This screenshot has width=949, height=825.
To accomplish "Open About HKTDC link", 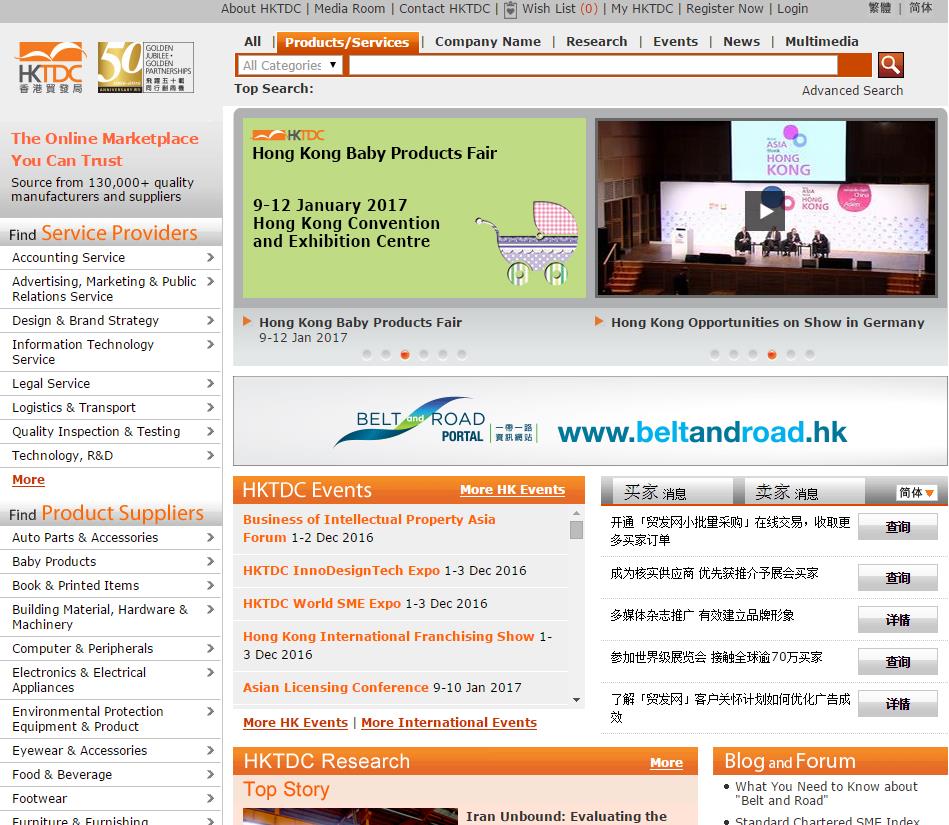I will (261, 8).
